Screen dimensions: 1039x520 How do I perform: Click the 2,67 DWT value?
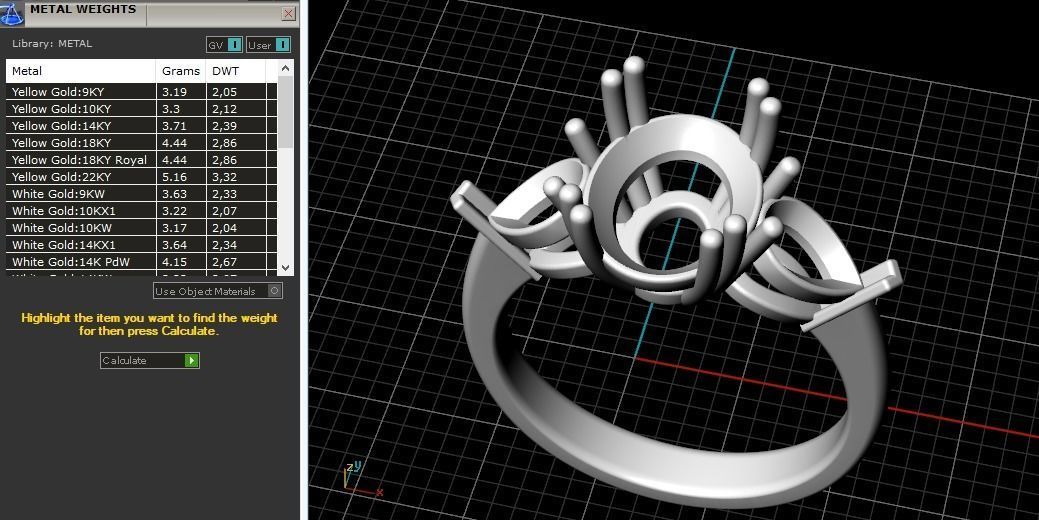(224, 262)
